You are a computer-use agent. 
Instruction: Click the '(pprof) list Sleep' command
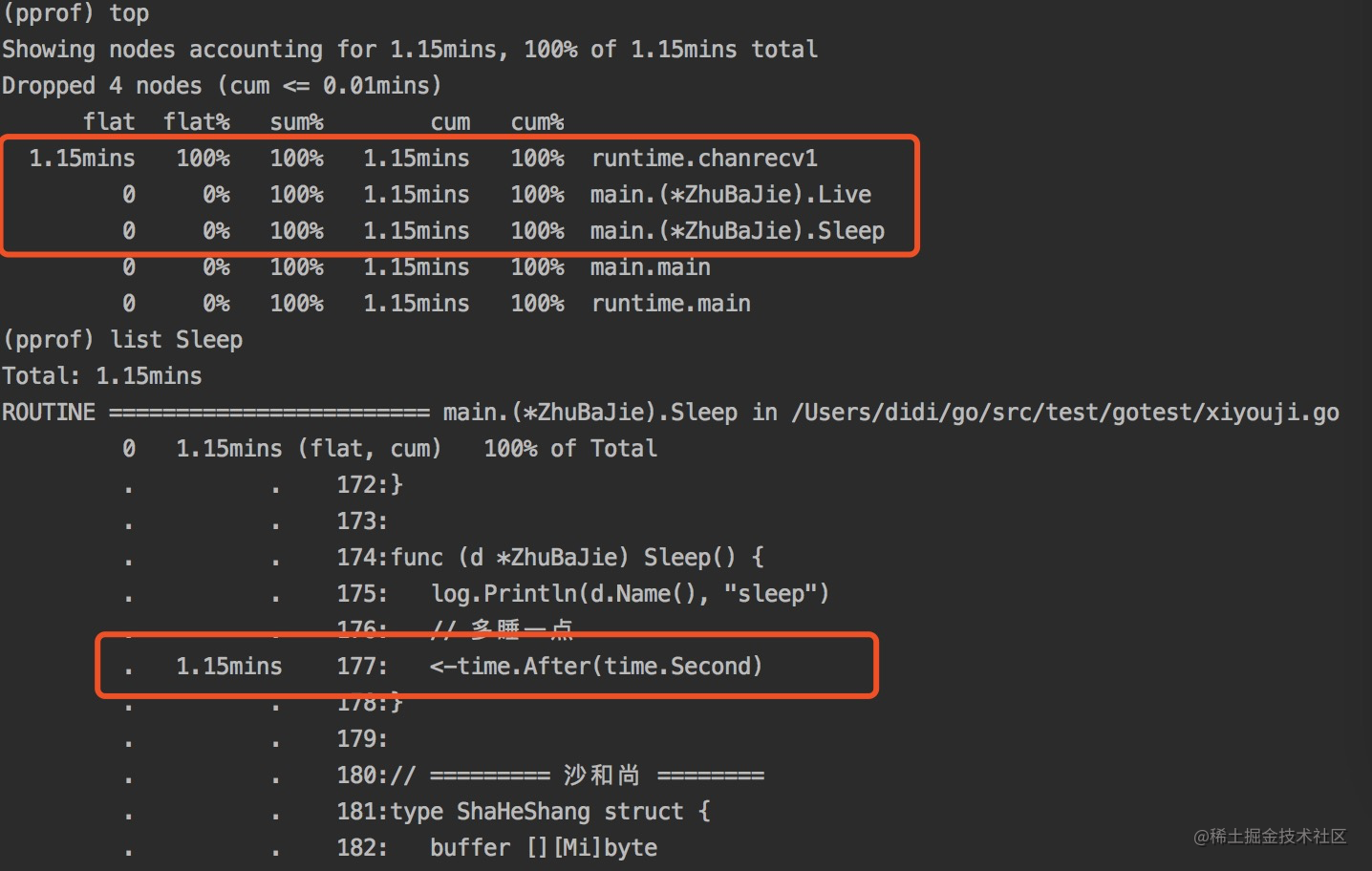coord(122,339)
